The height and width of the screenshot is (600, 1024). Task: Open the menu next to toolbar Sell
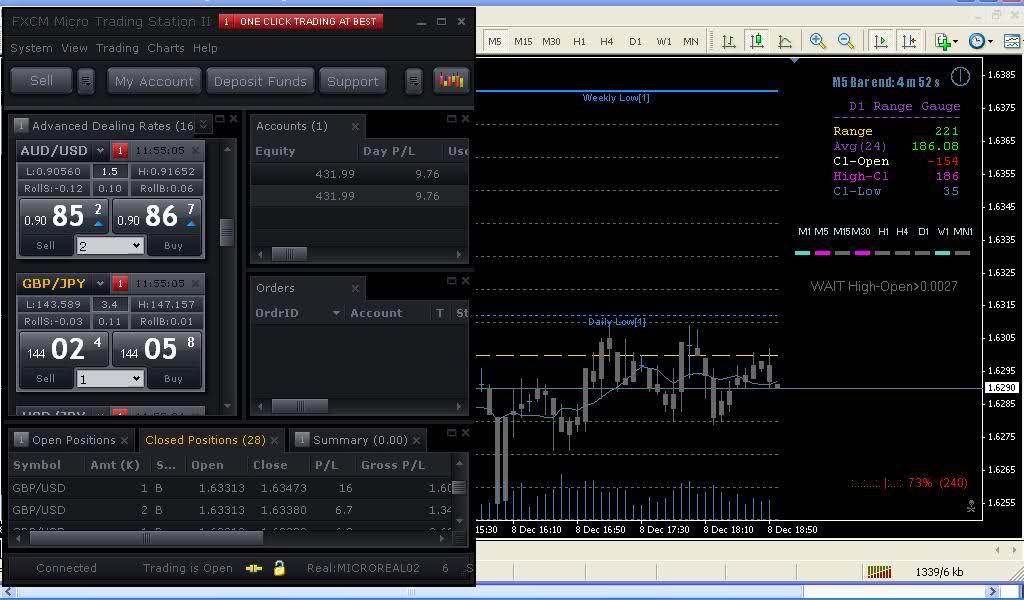(86, 81)
